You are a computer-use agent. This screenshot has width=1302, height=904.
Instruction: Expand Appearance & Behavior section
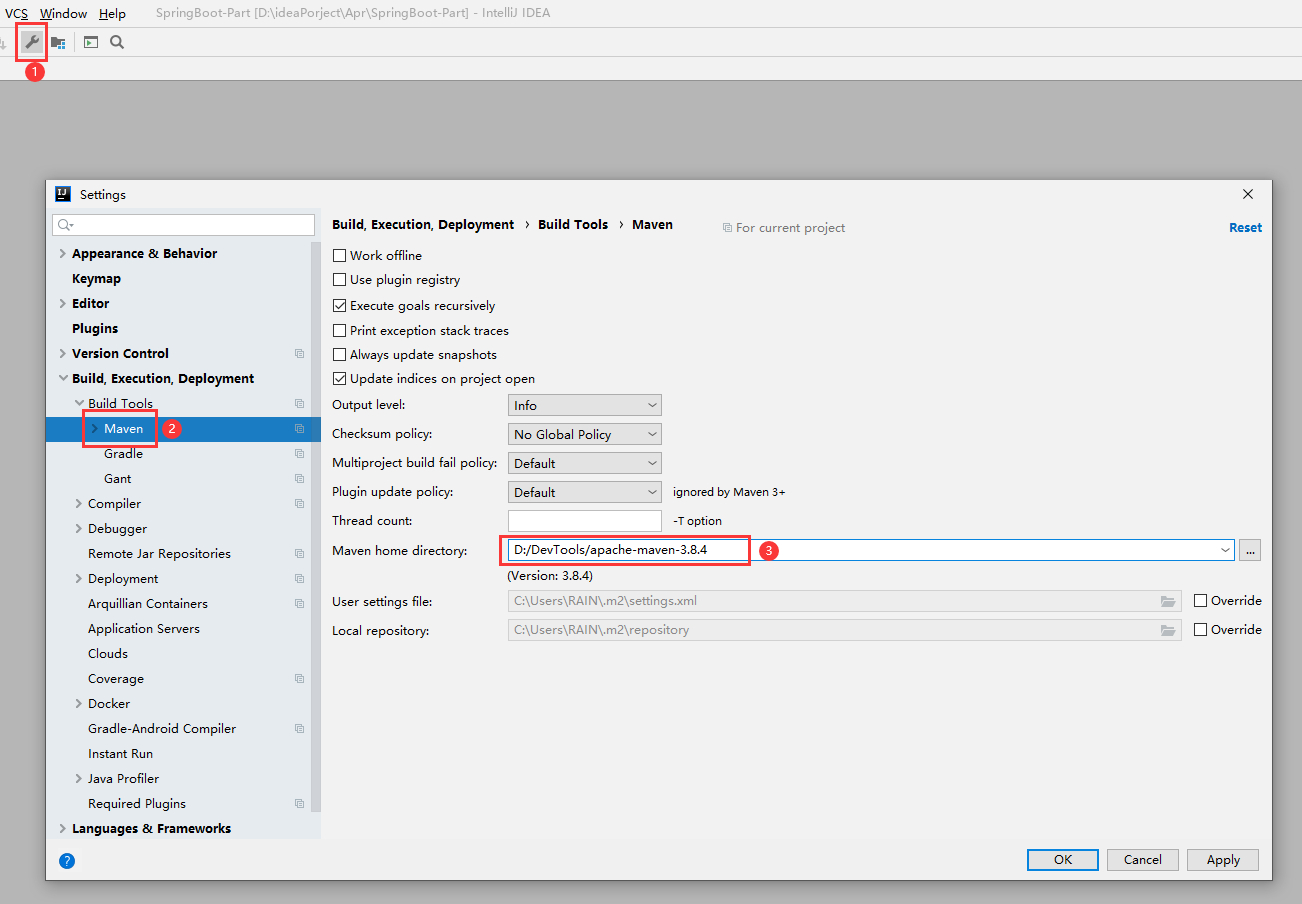pos(63,253)
